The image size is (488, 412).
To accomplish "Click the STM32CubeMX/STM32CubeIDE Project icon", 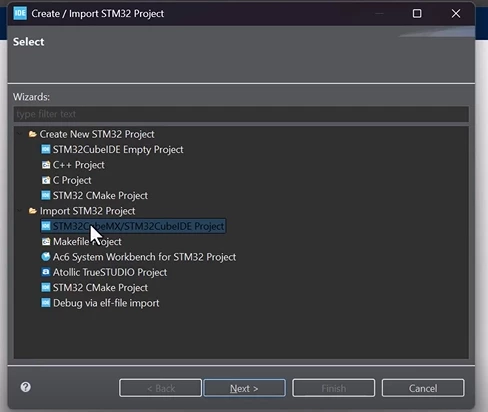I will click(x=46, y=226).
